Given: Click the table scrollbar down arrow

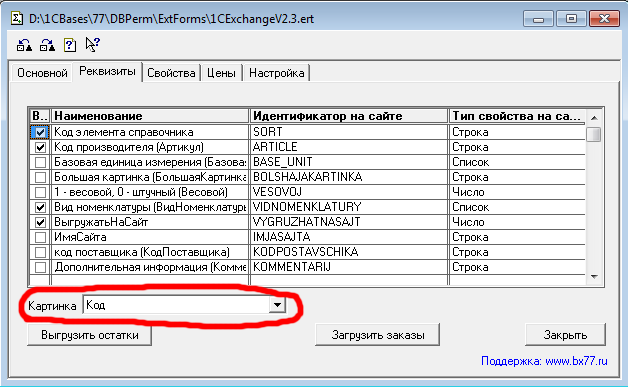Looking at the screenshot, I should click(594, 277).
